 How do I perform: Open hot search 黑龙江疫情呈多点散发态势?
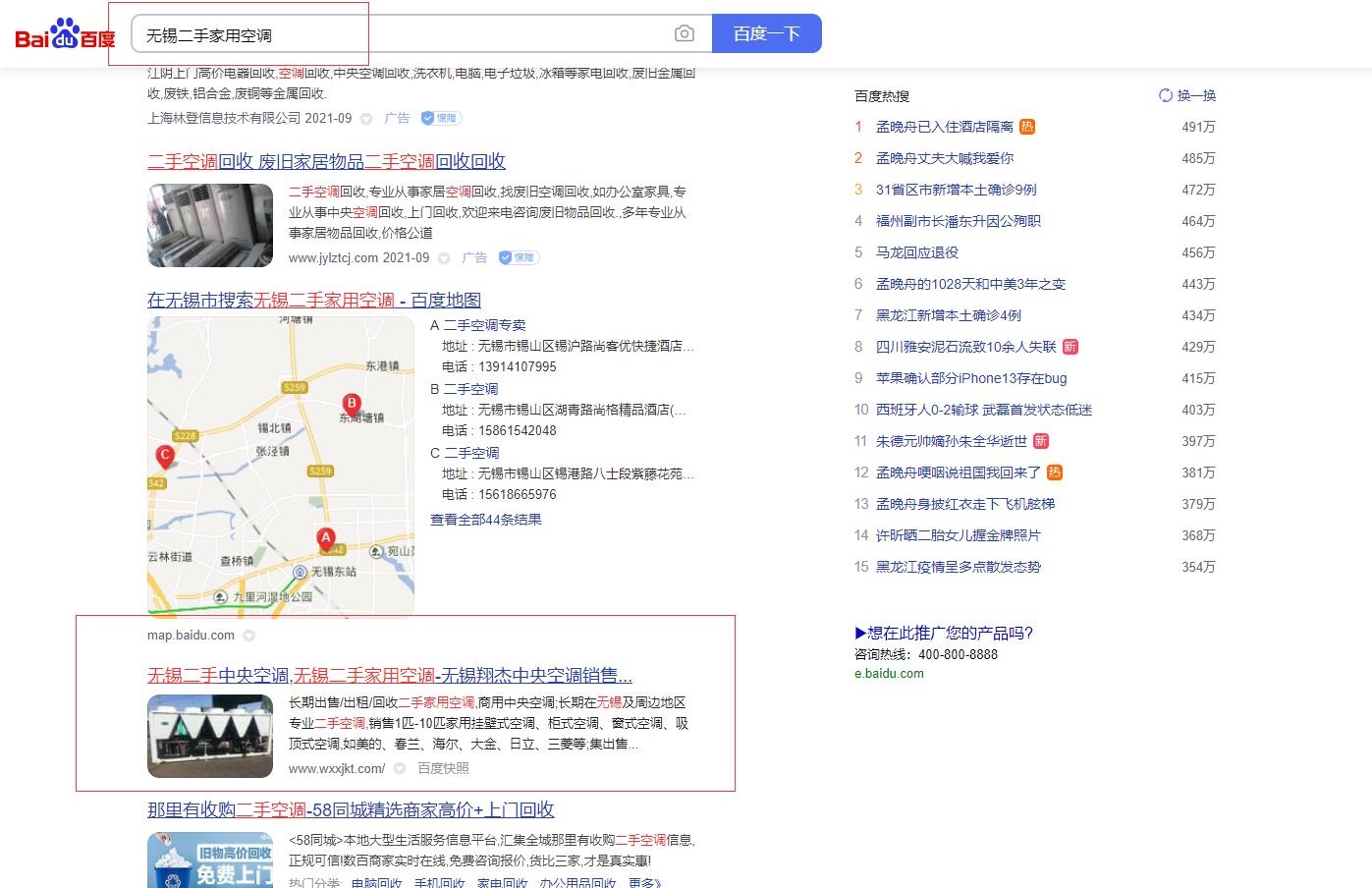pos(958,567)
